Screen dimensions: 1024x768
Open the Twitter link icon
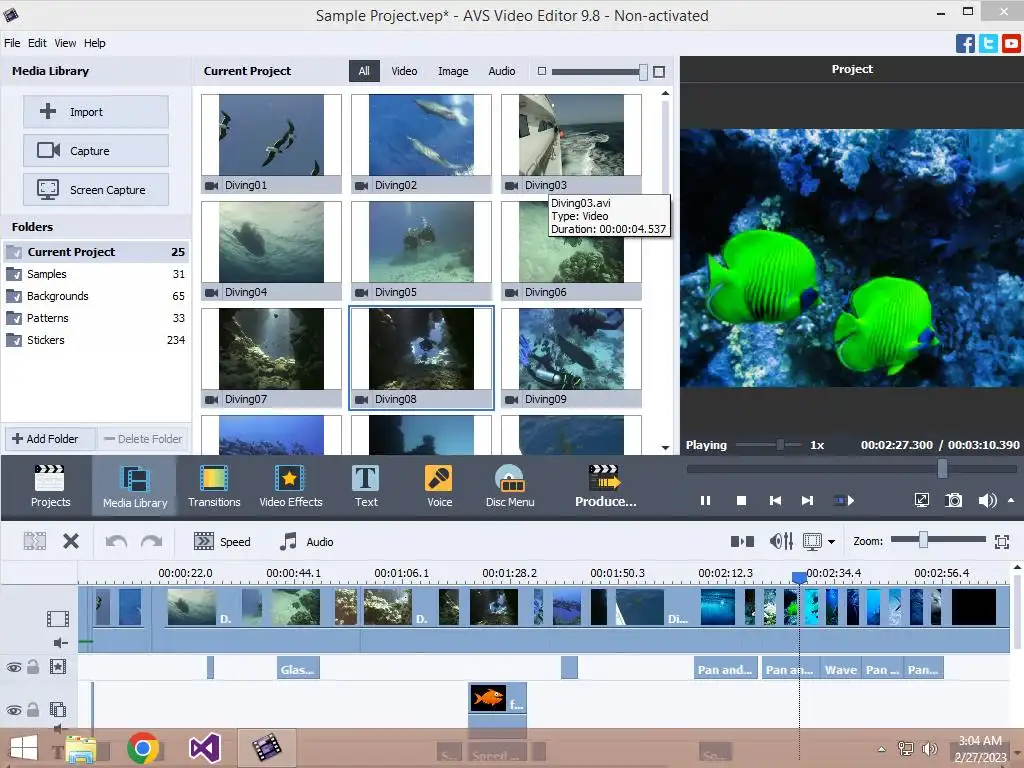pos(988,44)
